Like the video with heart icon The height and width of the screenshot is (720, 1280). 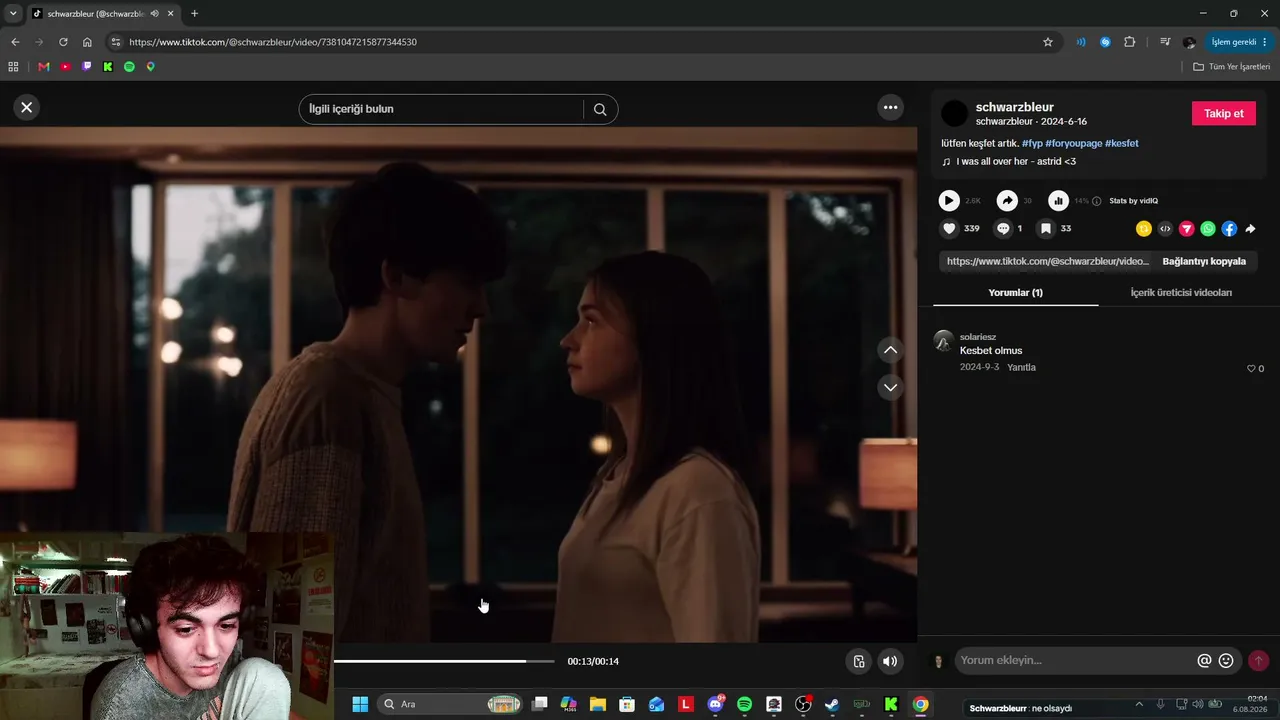[x=949, y=229]
